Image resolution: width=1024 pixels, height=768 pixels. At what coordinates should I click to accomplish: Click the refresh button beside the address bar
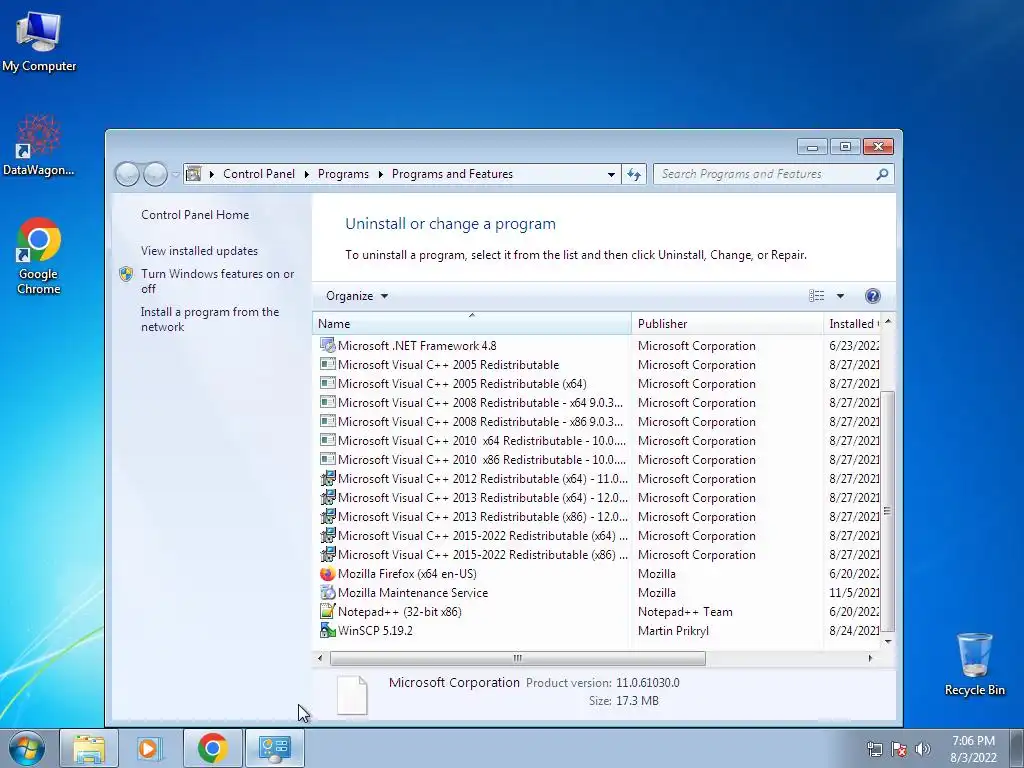point(633,174)
